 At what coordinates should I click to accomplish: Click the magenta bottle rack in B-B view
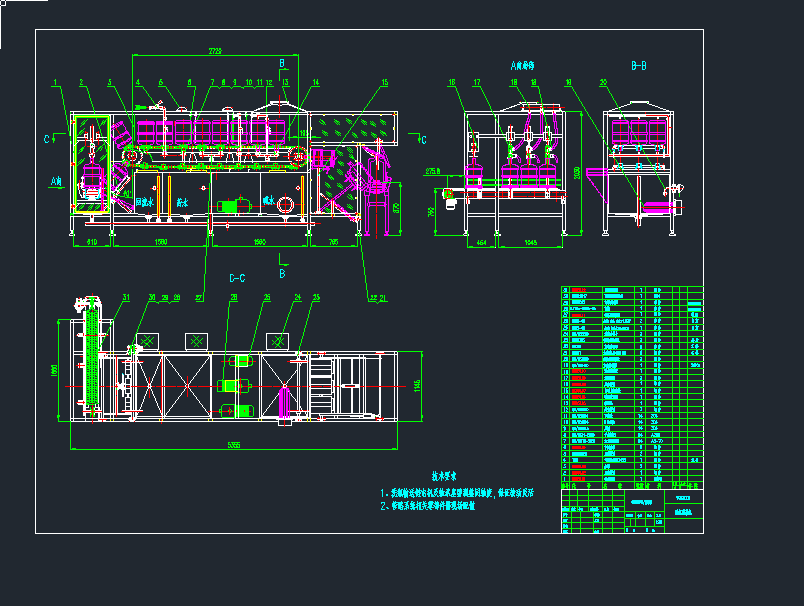click(639, 131)
